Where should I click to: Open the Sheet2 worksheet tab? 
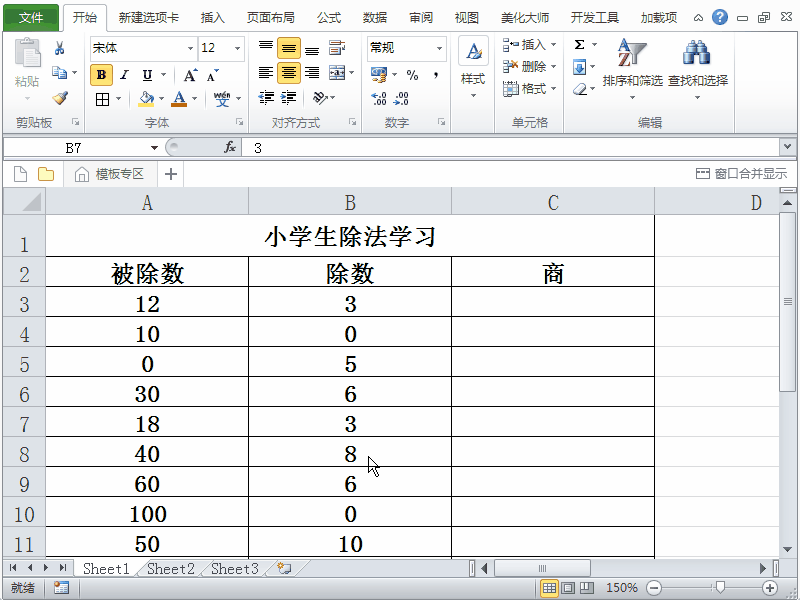170,569
